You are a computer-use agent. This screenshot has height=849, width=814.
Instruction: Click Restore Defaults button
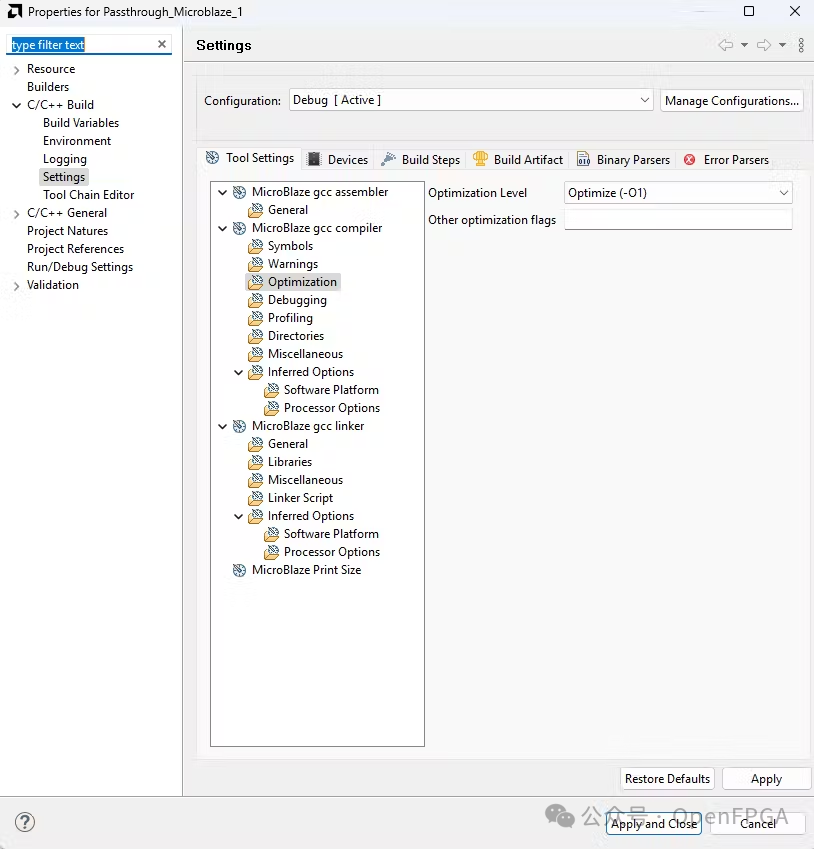coord(667,779)
